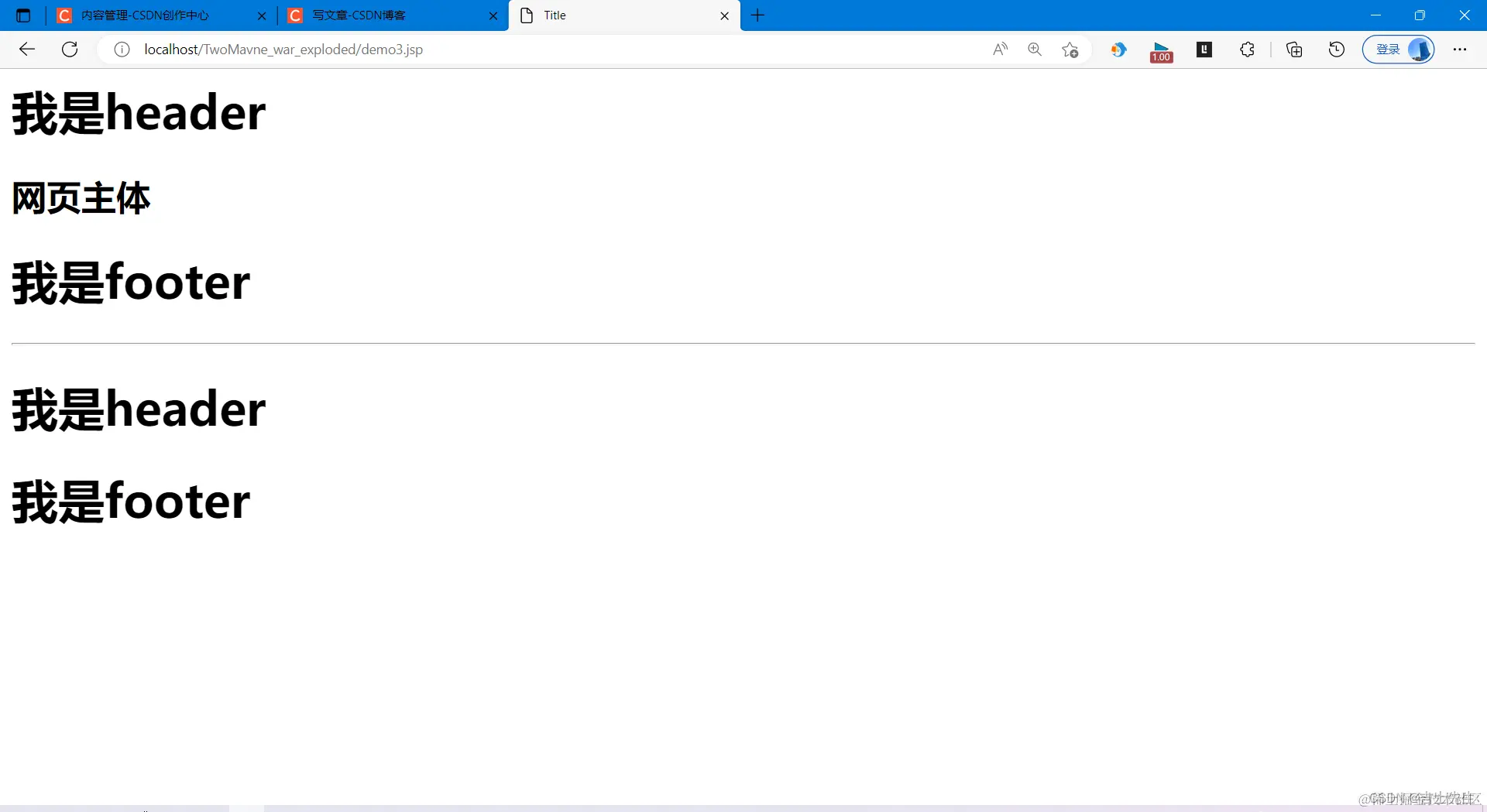Switch to the 内容管理-CSDN创作中心 tab
Screen dimensions: 1487x812
(162, 15)
